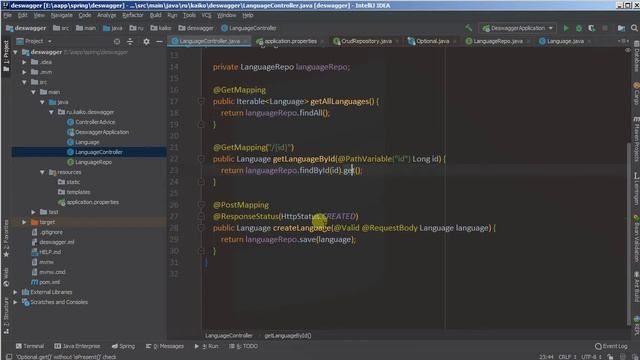
Task: Toggle fold marker at createLanguage method
Action: pyautogui.click(x=201, y=228)
